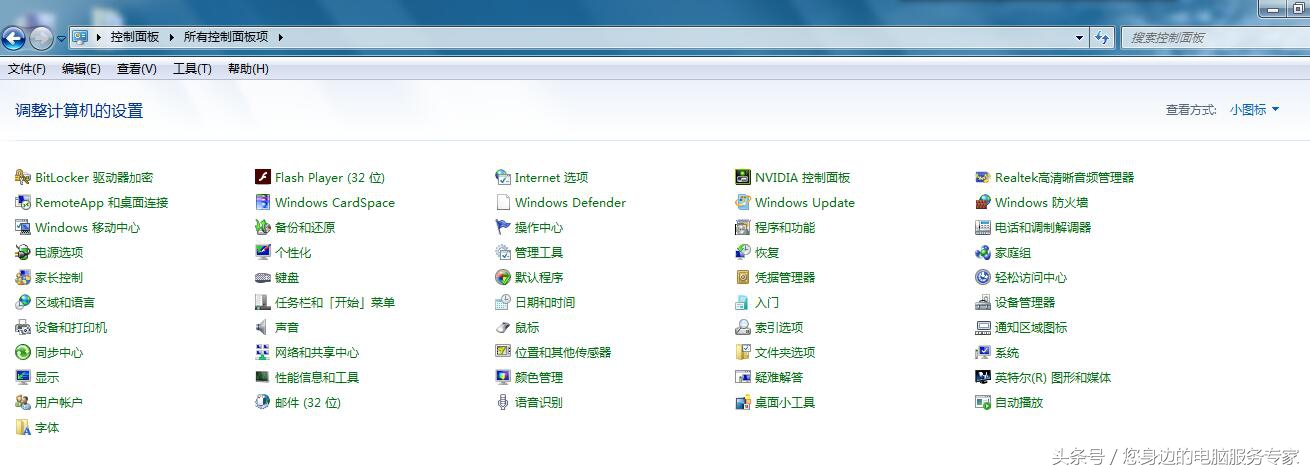Open the 电话和调制解调器 link

[1043, 227]
